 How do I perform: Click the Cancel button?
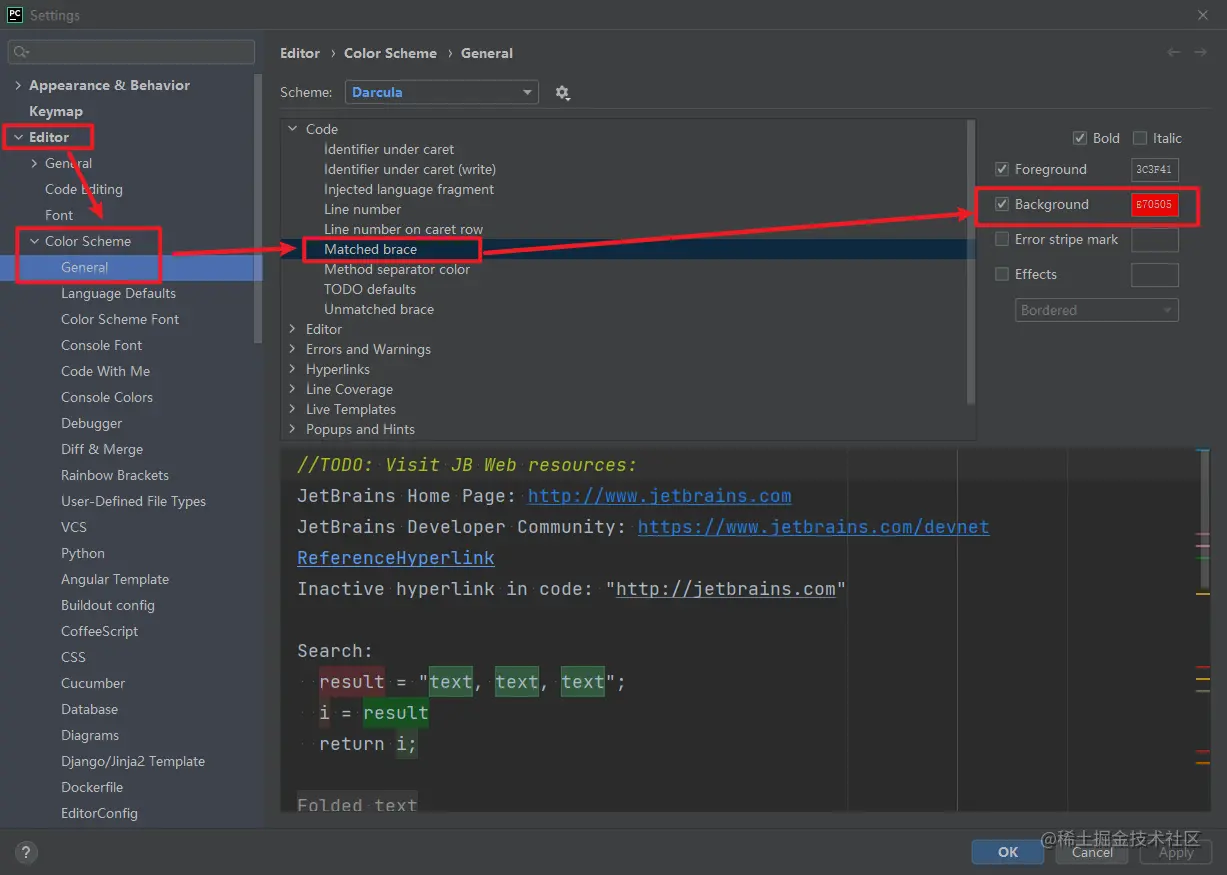pos(1092,852)
